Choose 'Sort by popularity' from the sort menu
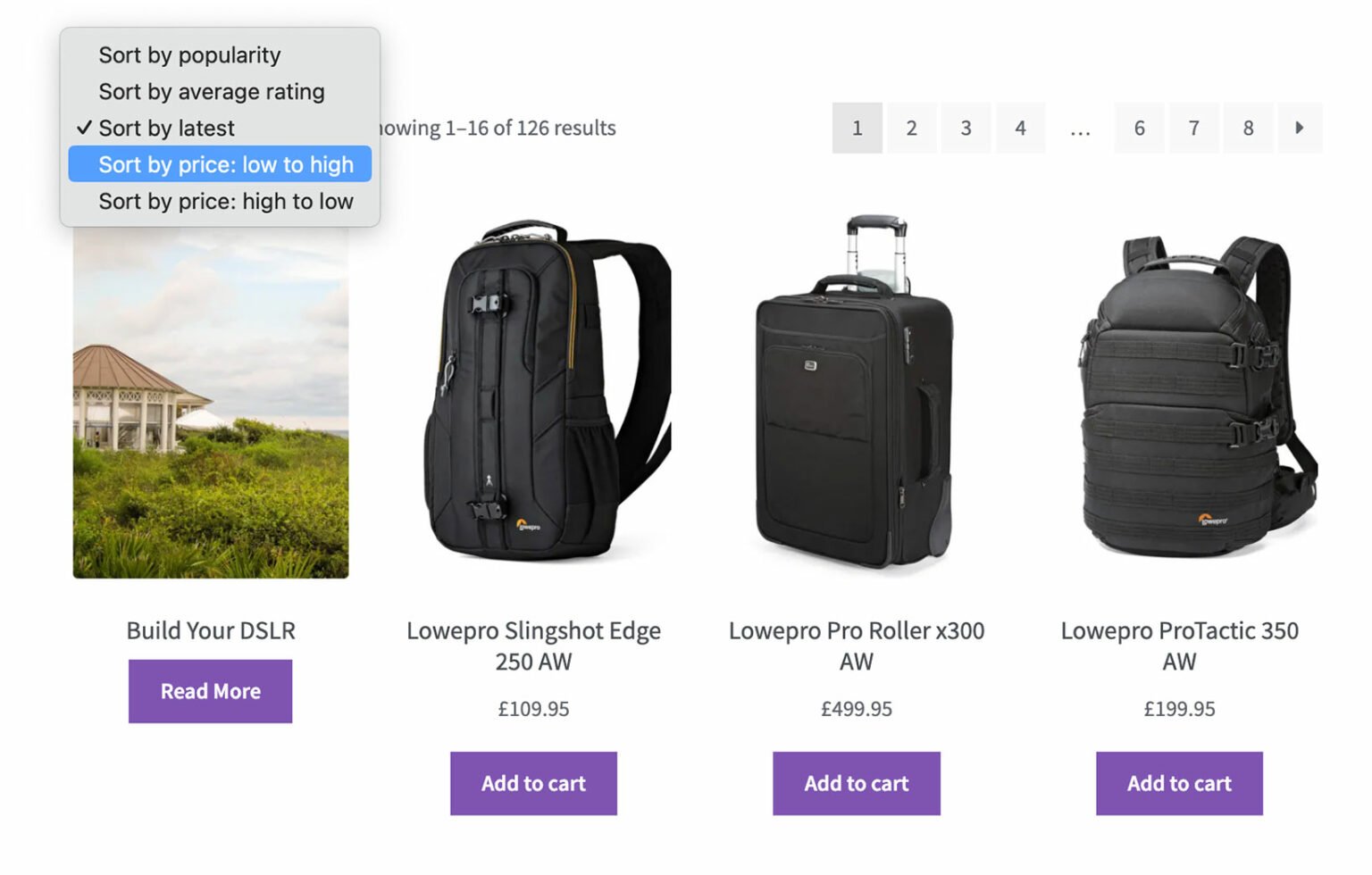 coord(189,54)
